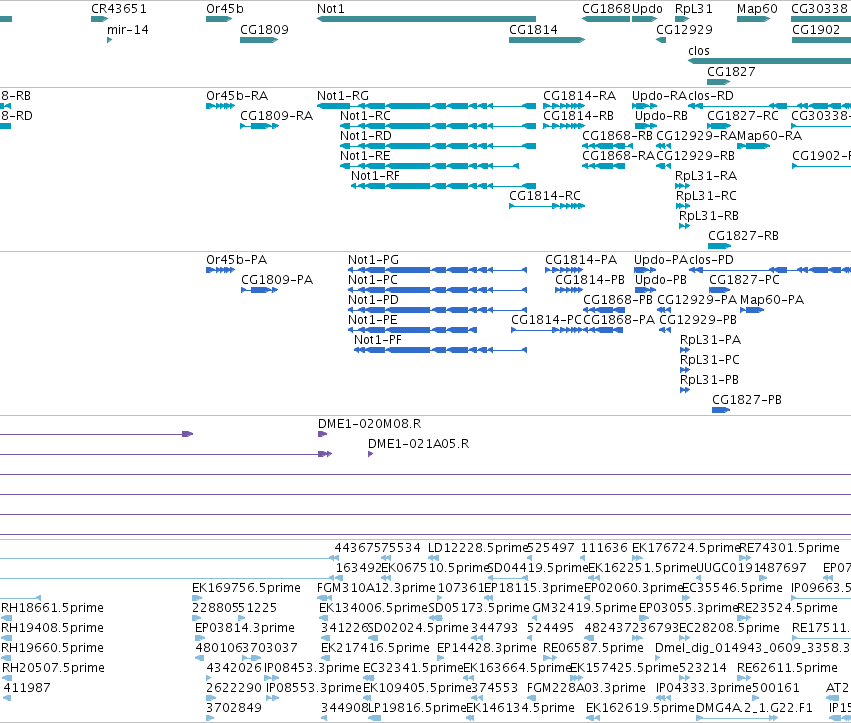The height and width of the screenshot is (723, 851).
Task: Click the Not1-PC protein label
Action: [x=373, y=280]
